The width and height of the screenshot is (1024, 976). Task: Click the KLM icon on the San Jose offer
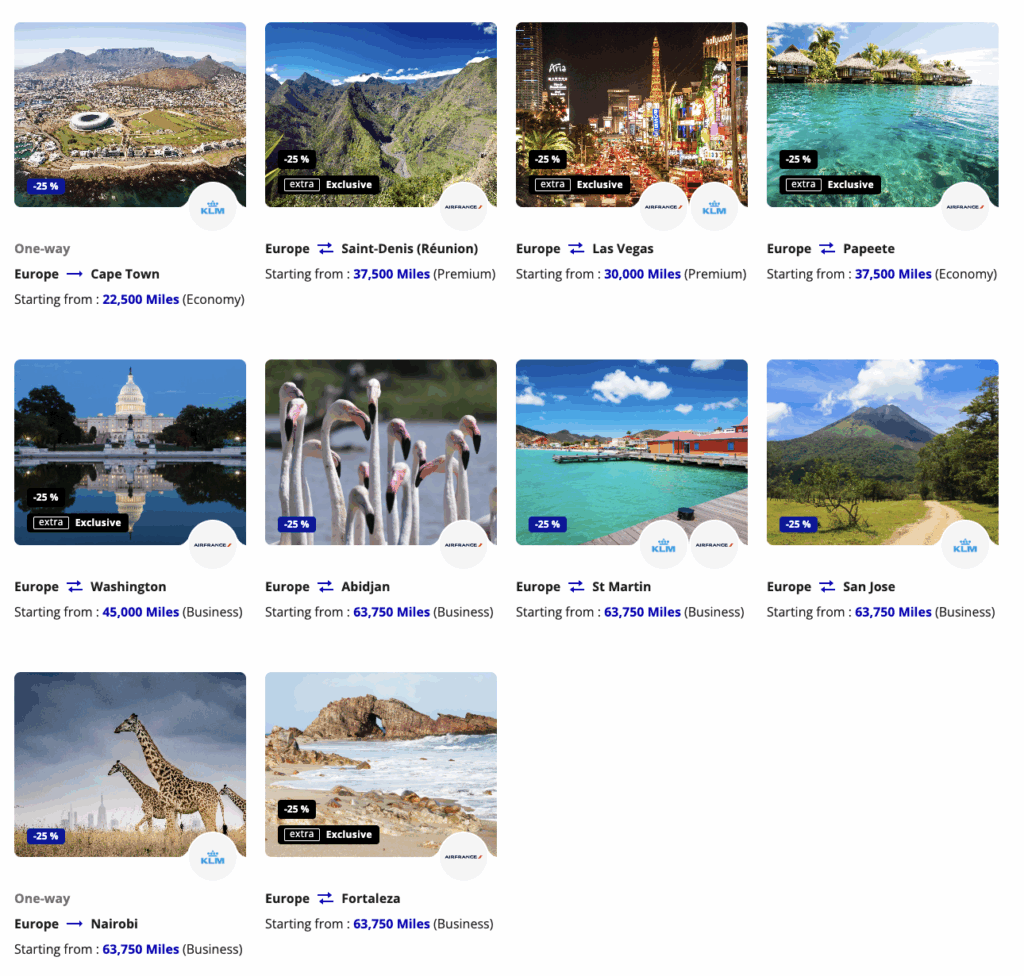tap(965, 545)
